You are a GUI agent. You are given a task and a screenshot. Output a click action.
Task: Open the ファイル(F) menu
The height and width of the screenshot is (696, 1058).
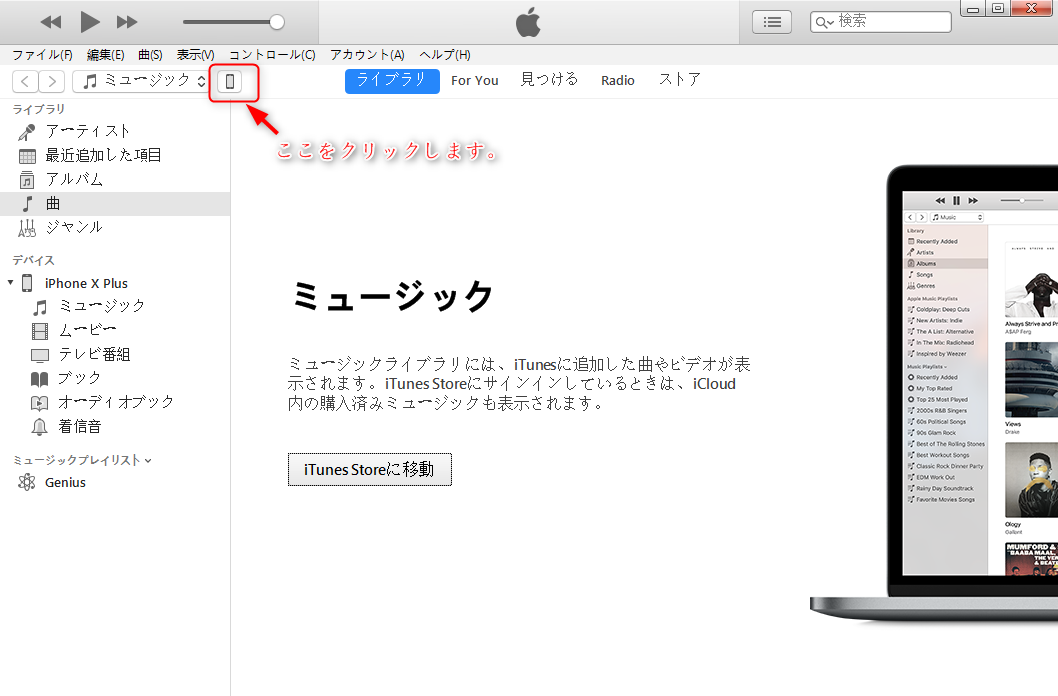click(x=42, y=55)
